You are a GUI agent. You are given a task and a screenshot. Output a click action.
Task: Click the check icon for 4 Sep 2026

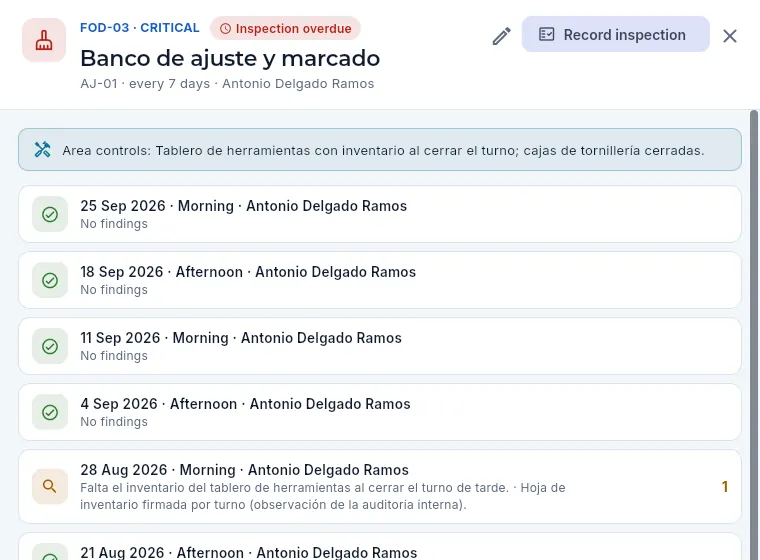coord(50,412)
